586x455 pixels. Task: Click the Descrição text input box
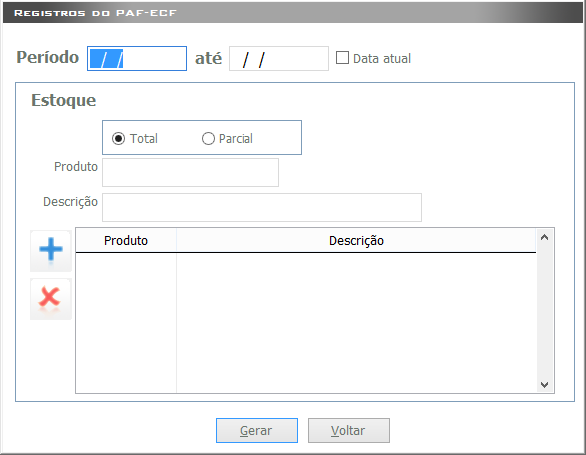(x=262, y=207)
